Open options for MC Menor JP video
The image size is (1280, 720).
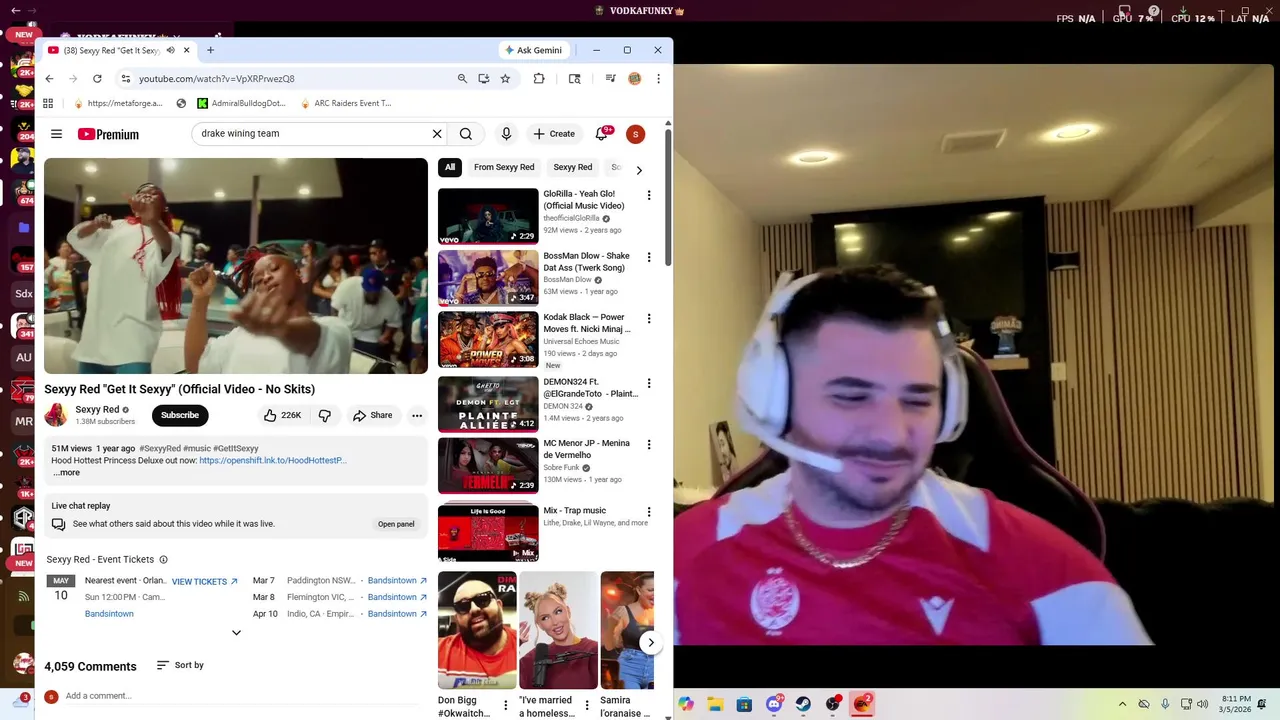click(649, 444)
